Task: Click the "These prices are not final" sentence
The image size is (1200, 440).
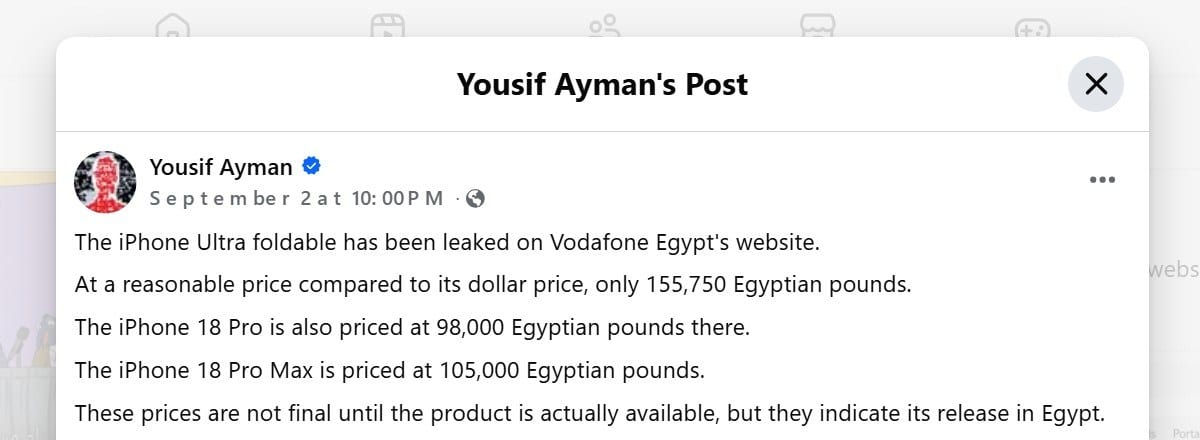Action: (x=590, y=412)
